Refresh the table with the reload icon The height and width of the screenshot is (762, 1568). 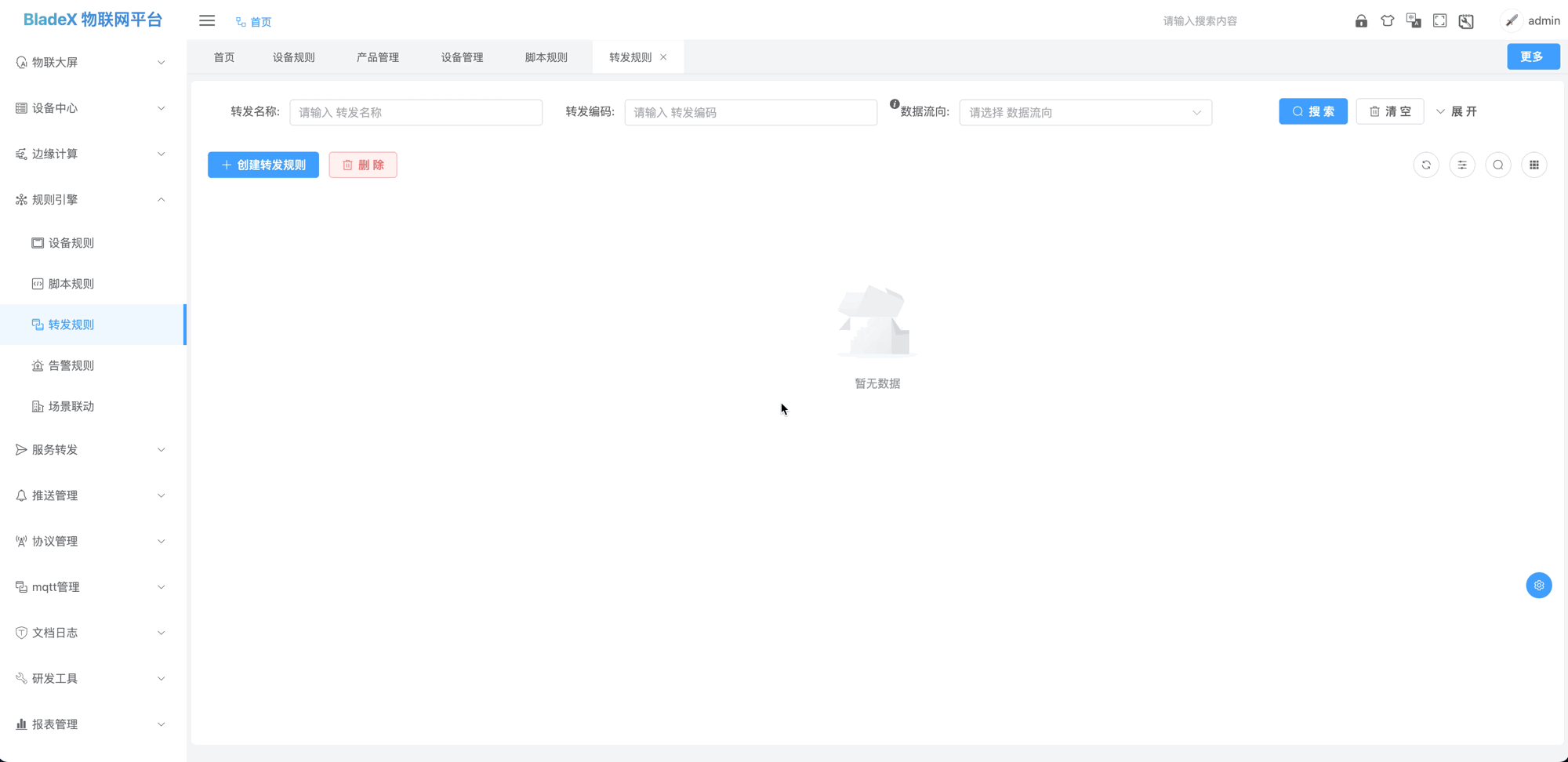(x=1426, y=165)
